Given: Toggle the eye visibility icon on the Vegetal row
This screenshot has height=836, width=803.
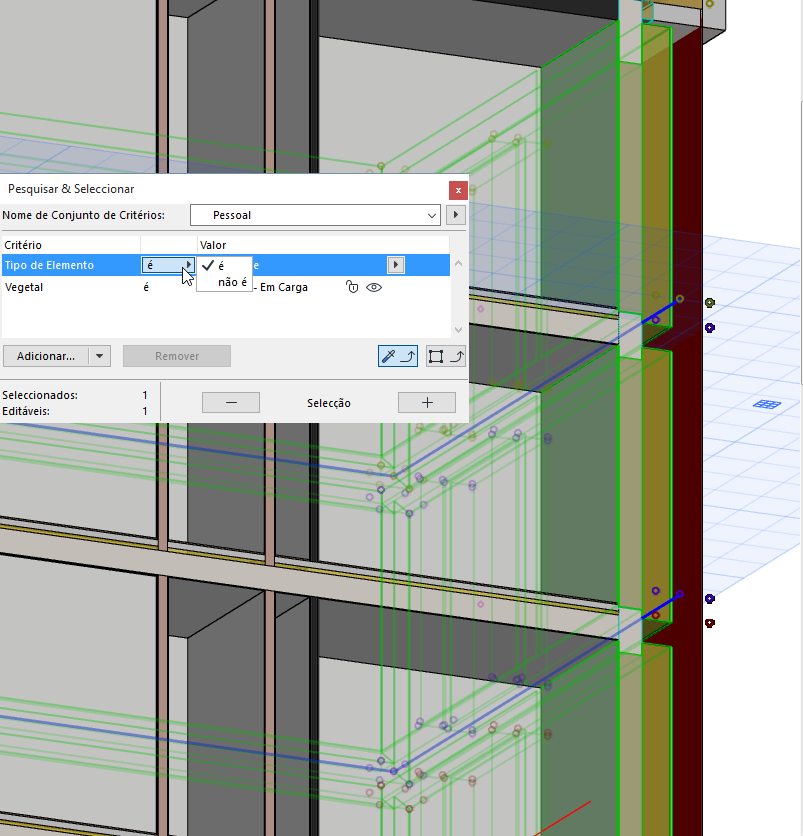Looking at the screenshot, I should pos(374,287).
